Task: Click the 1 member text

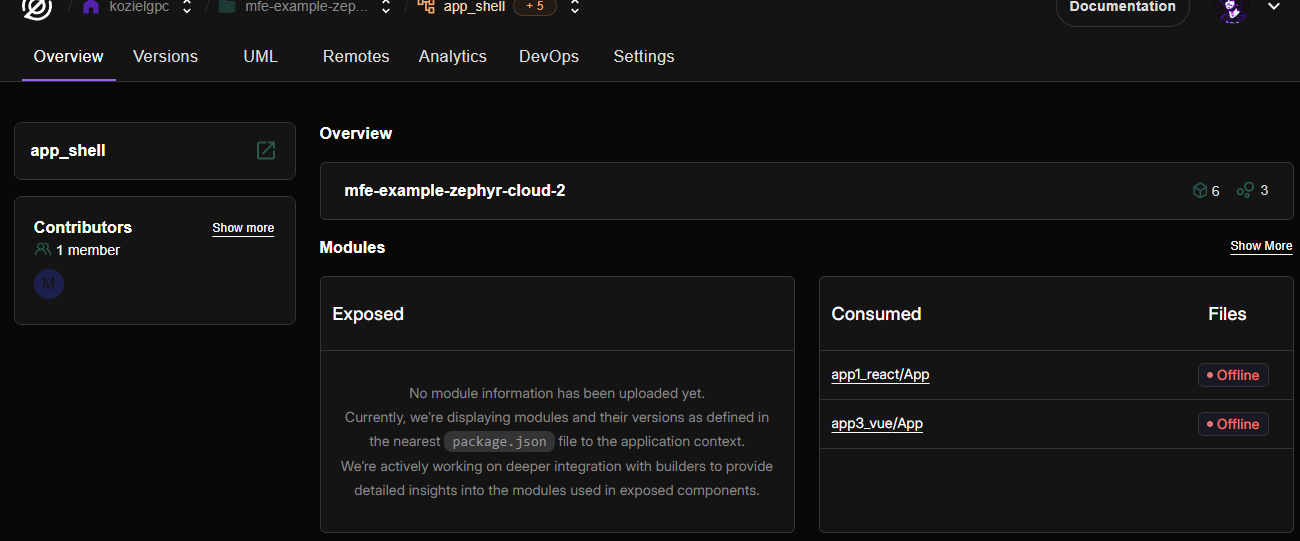Action: 88,250
